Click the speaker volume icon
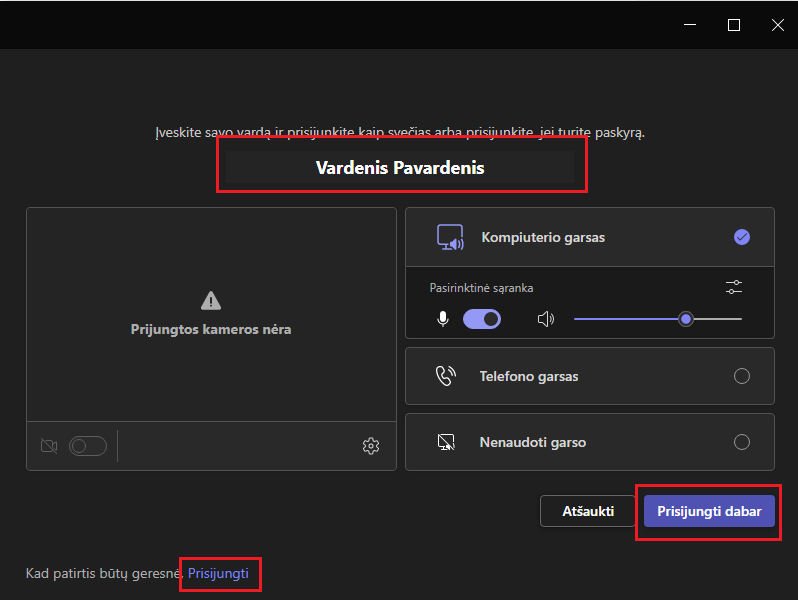798x600 pixels. [545, 319]
